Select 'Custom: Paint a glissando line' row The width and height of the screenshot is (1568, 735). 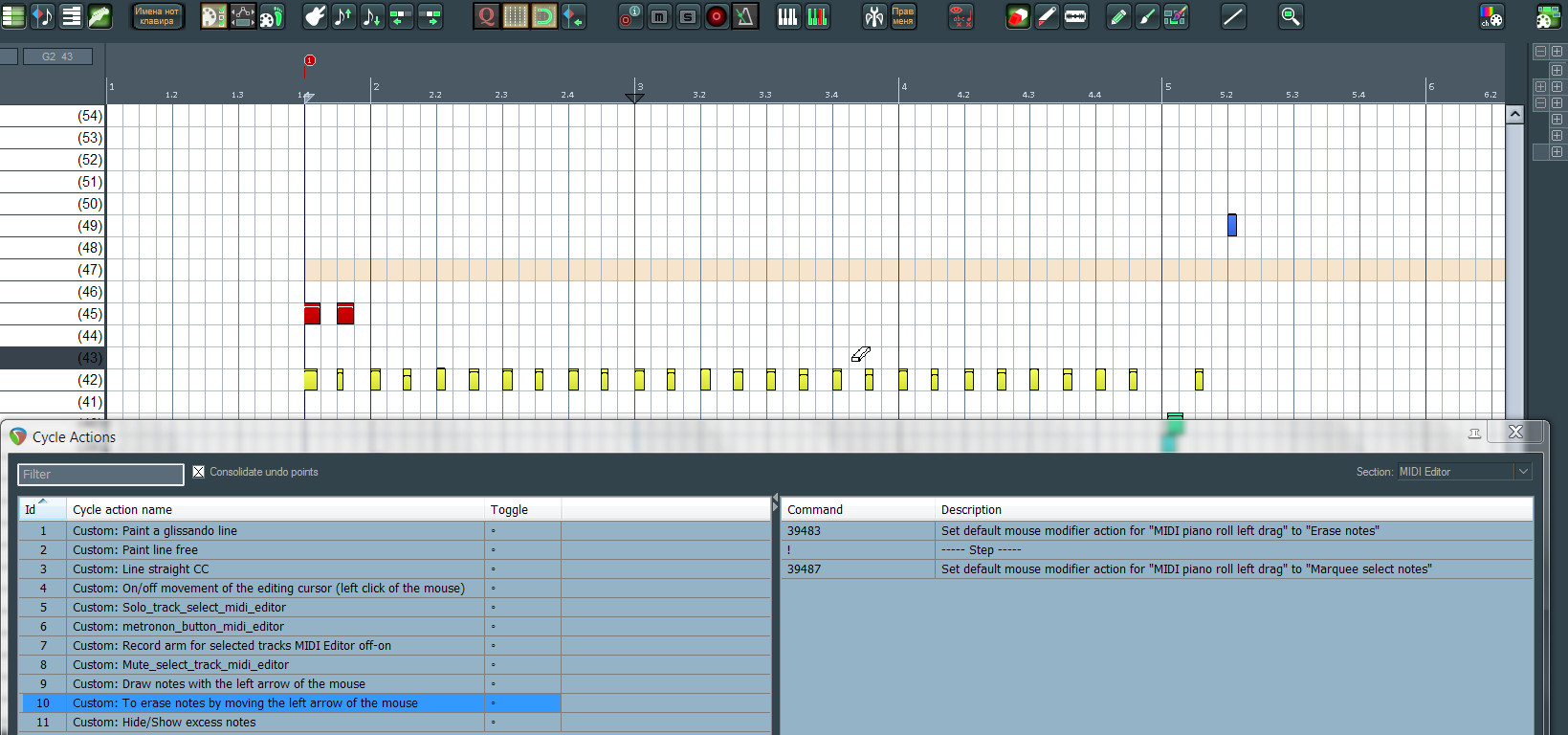395,531
